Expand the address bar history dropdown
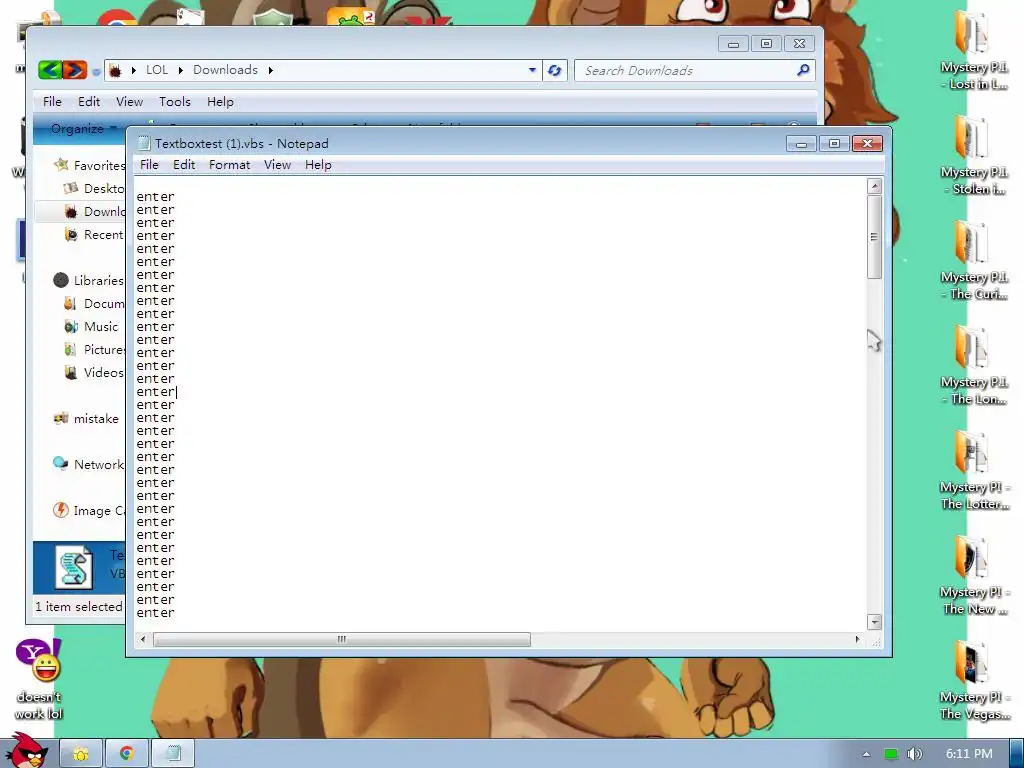 point(532,70)
